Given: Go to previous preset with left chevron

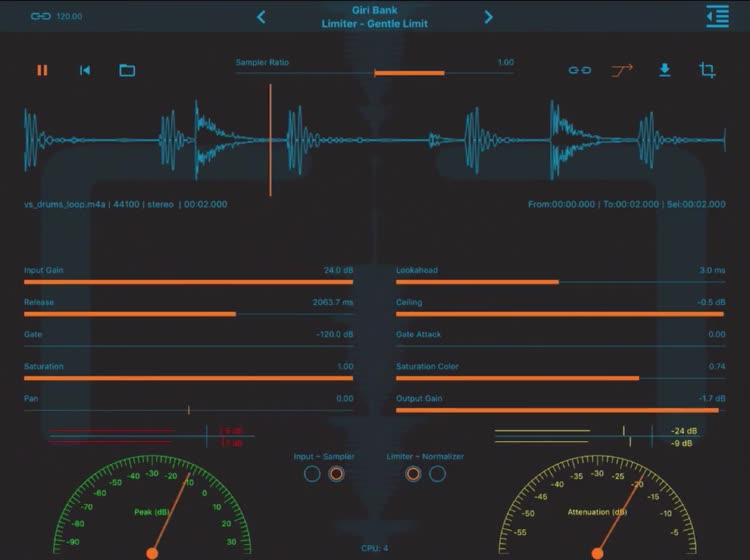Looking at the screenshot, I should [261, 17].
